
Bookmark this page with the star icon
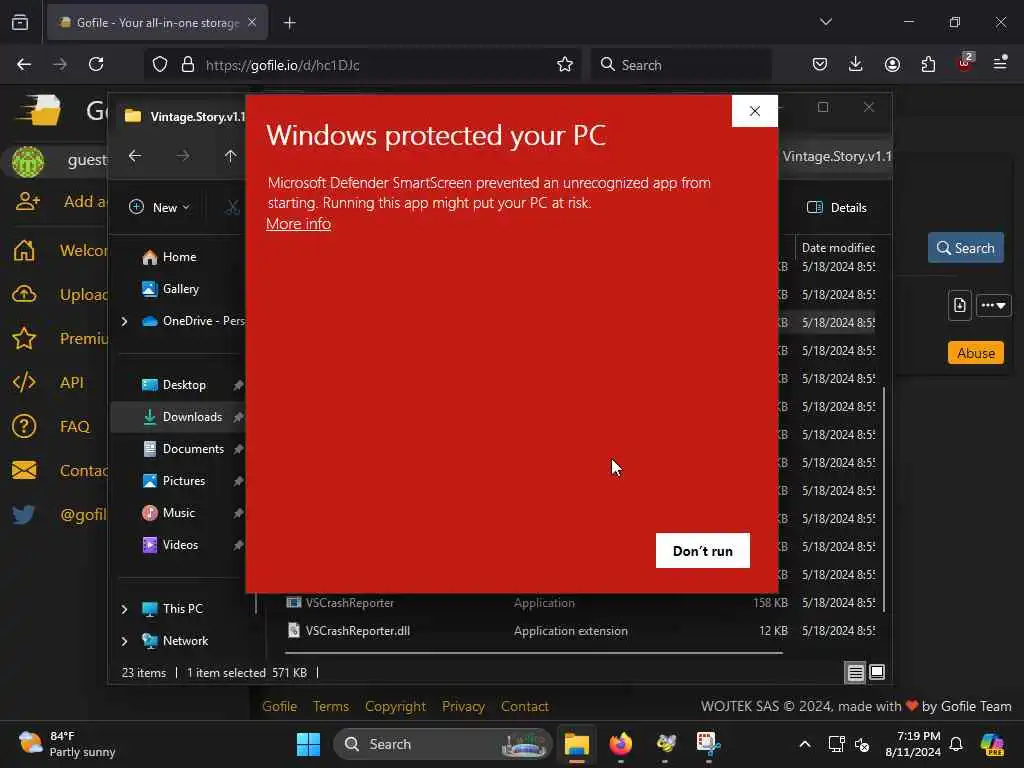565,64
